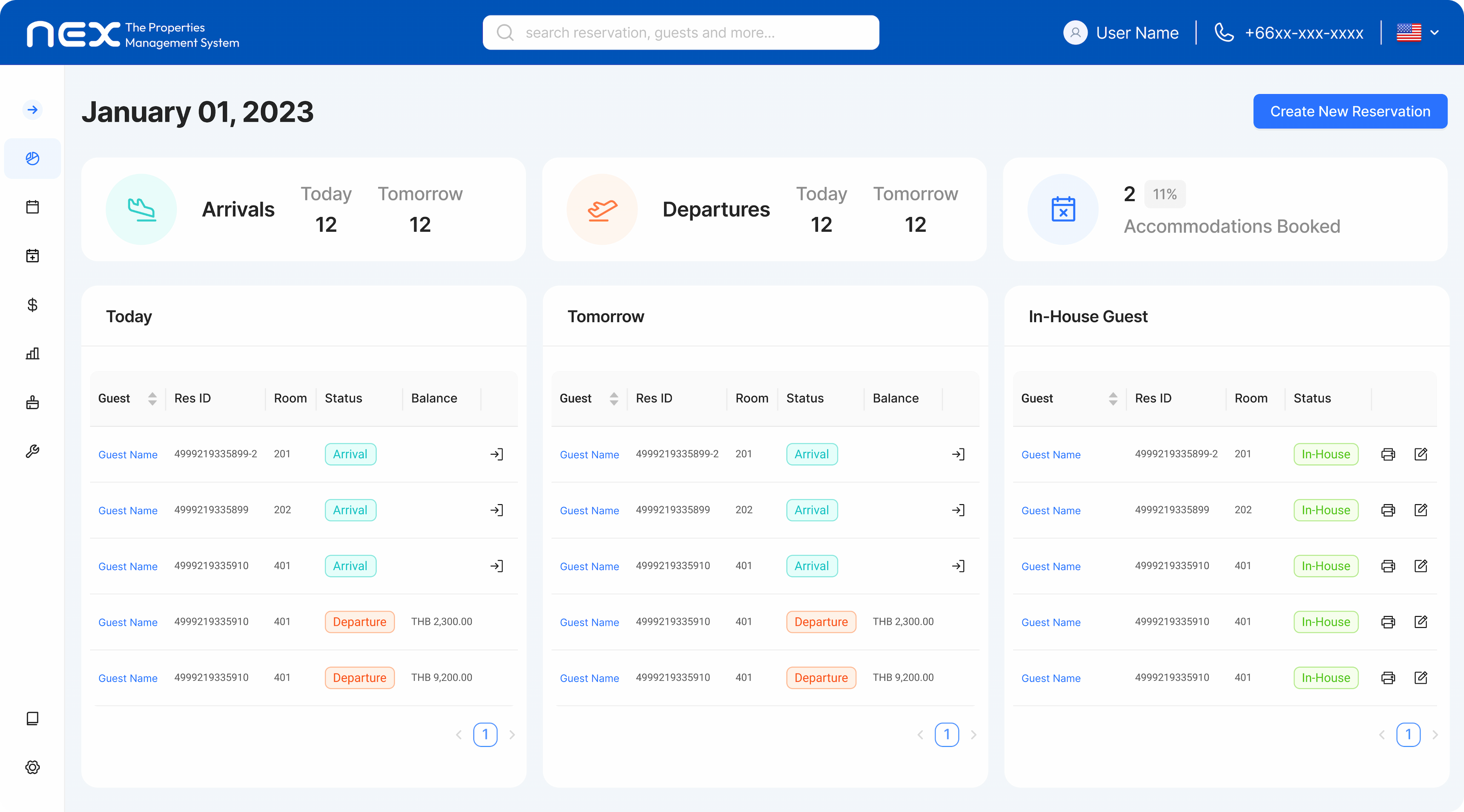The image size is (1464, 812).
Task: Click the wrench maintenance icon
Action: tap(32, 452)
